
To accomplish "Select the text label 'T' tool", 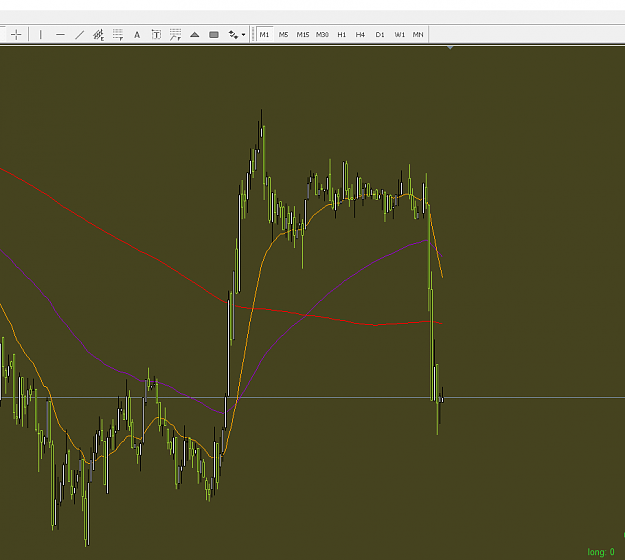I will (156, 35).
